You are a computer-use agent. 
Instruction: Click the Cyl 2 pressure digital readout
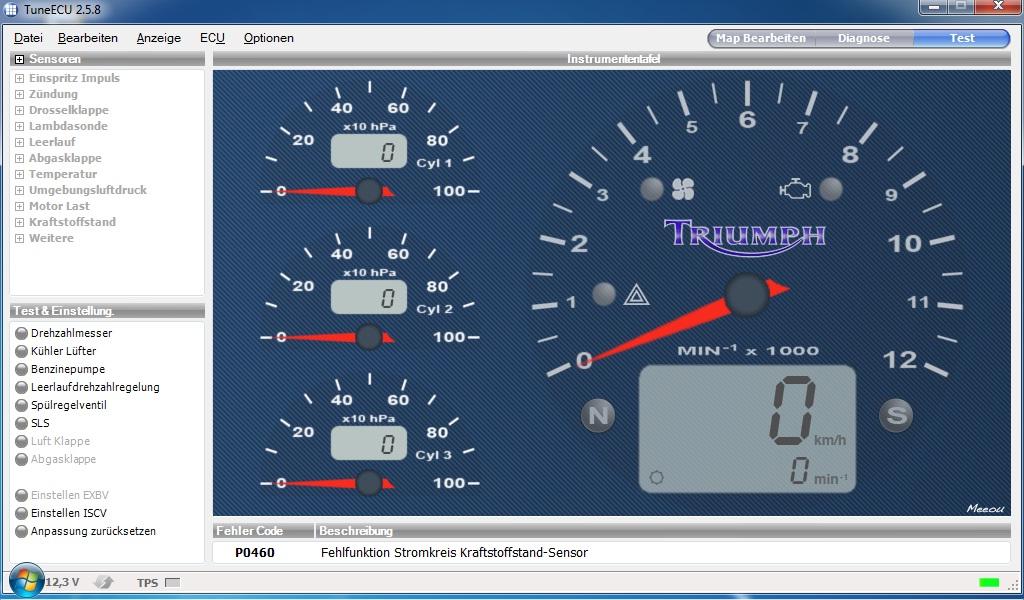click(x=369, y=298)
